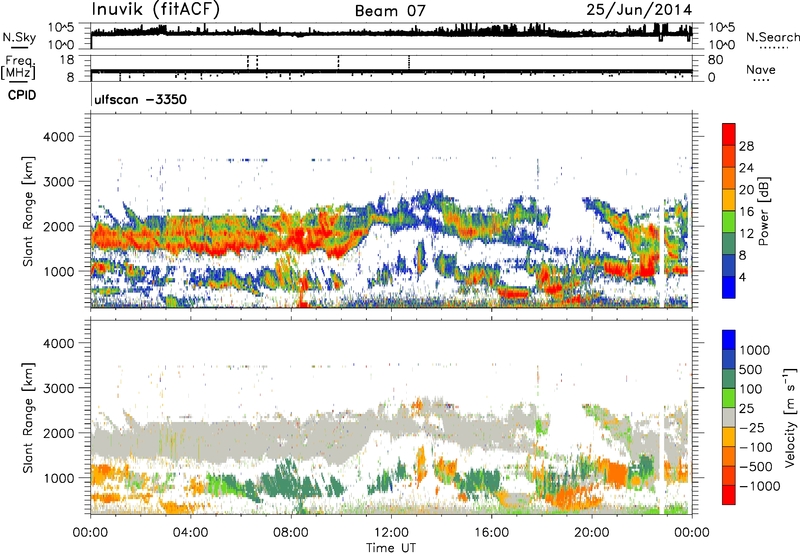Select the "N.Search" legend label
Screen dimensions: 800x554
(x=772, y=37)
